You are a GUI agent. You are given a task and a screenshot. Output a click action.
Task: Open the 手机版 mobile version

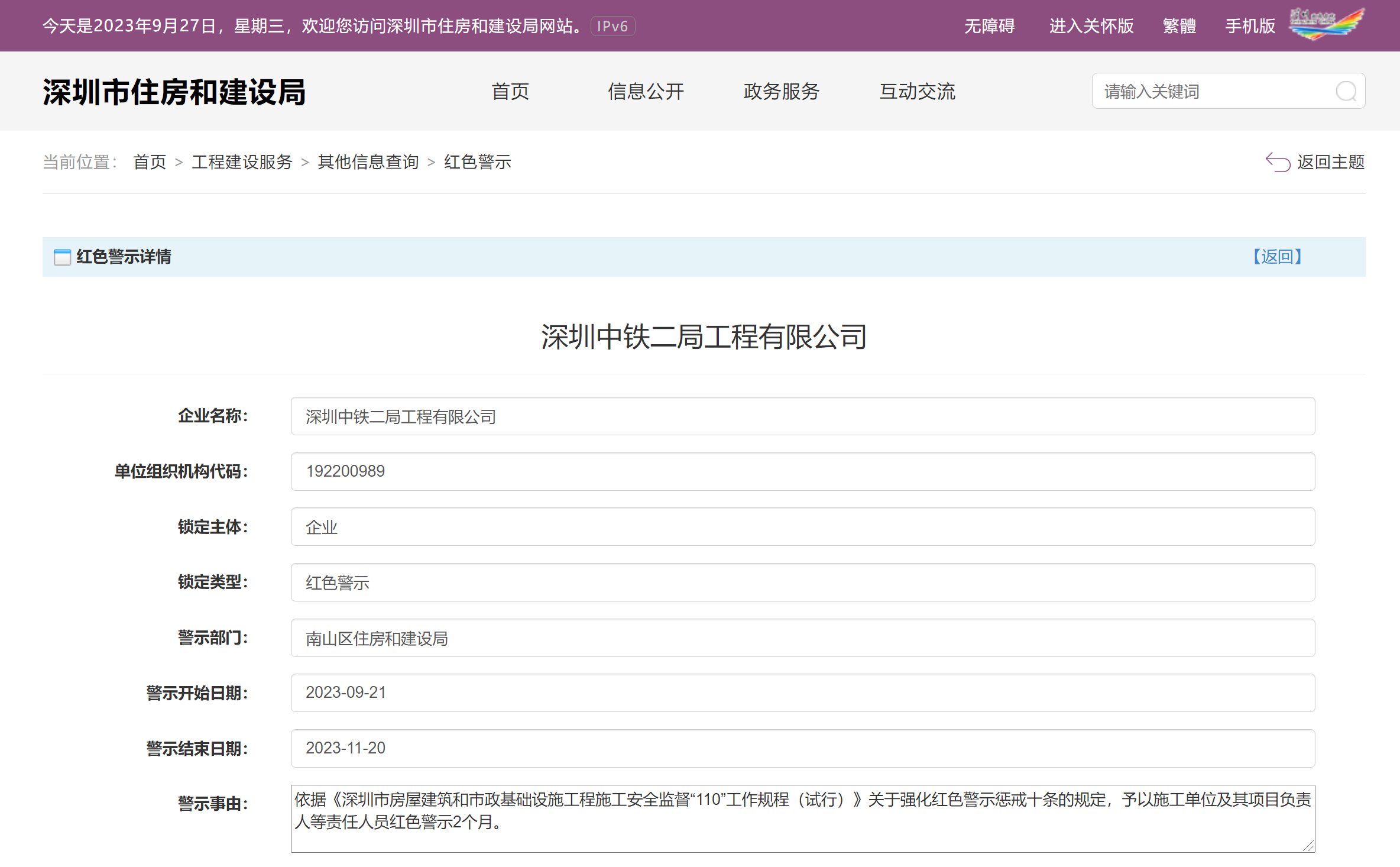(1250, 27)
